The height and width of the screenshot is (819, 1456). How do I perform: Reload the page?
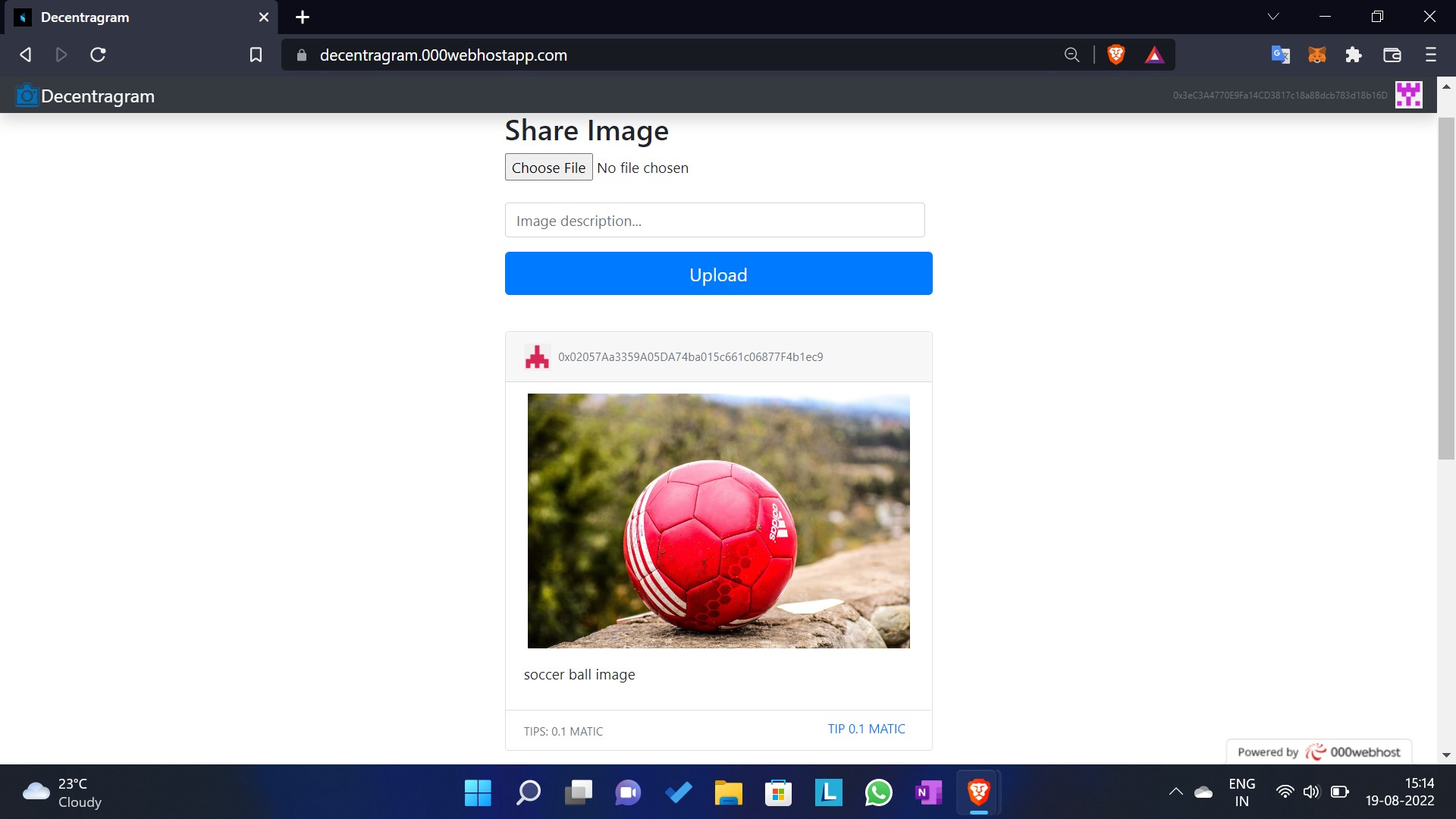[98, 55]
